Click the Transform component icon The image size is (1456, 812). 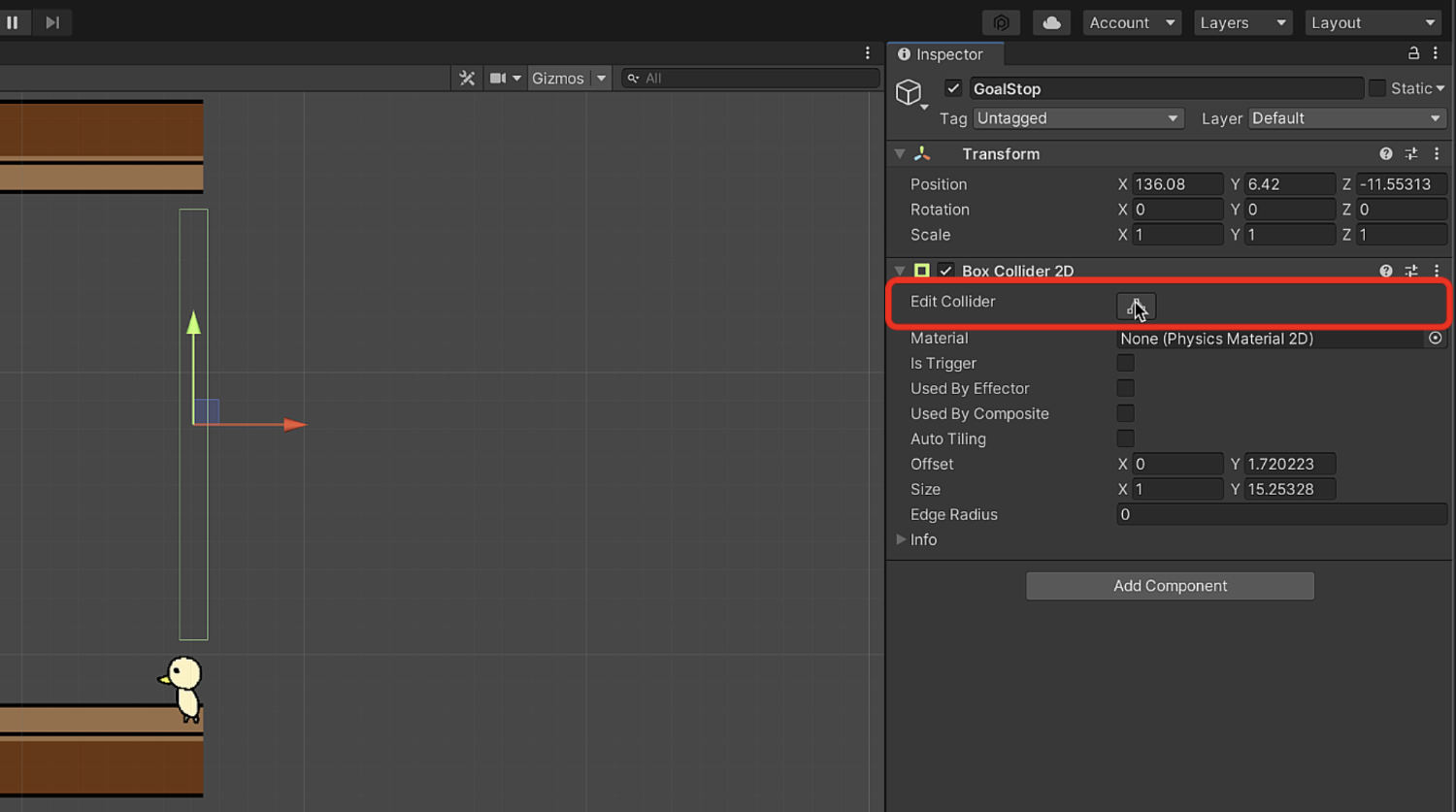(922, 153)
